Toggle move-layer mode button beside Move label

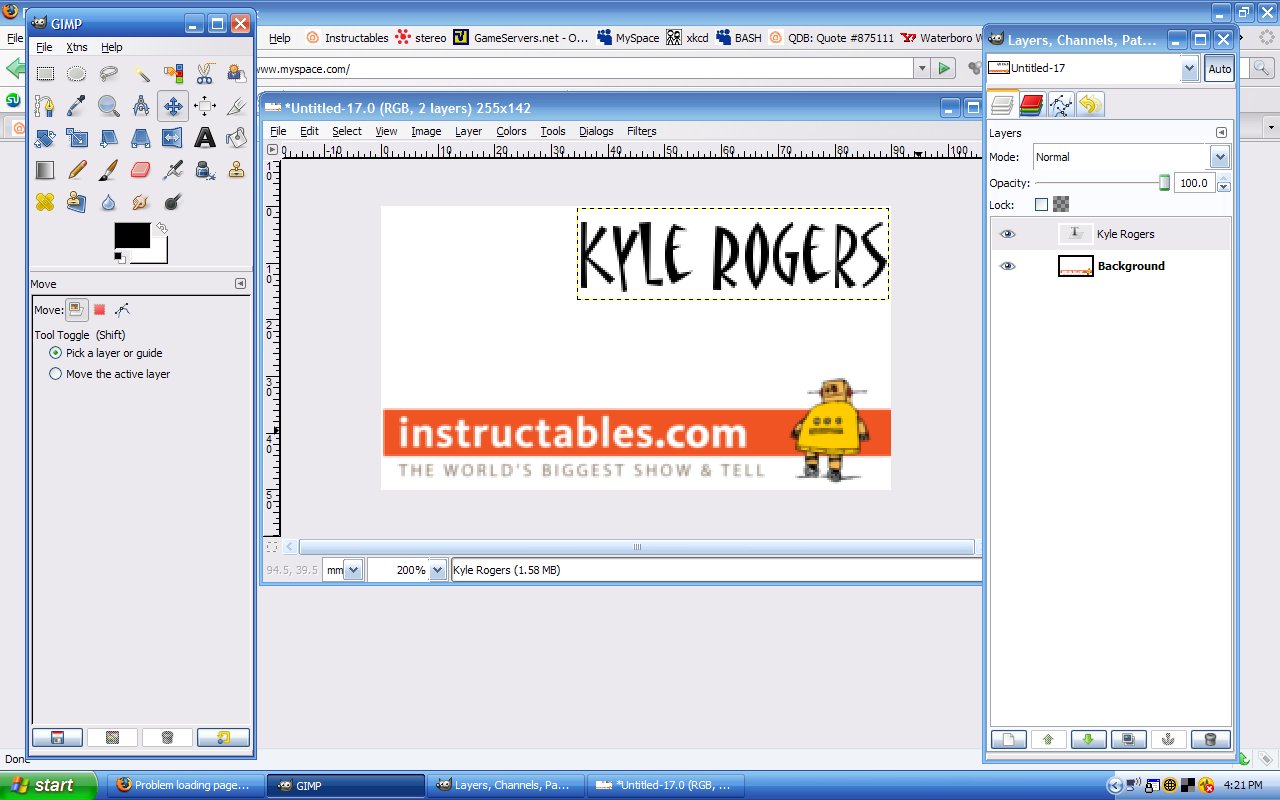[76, 310]
